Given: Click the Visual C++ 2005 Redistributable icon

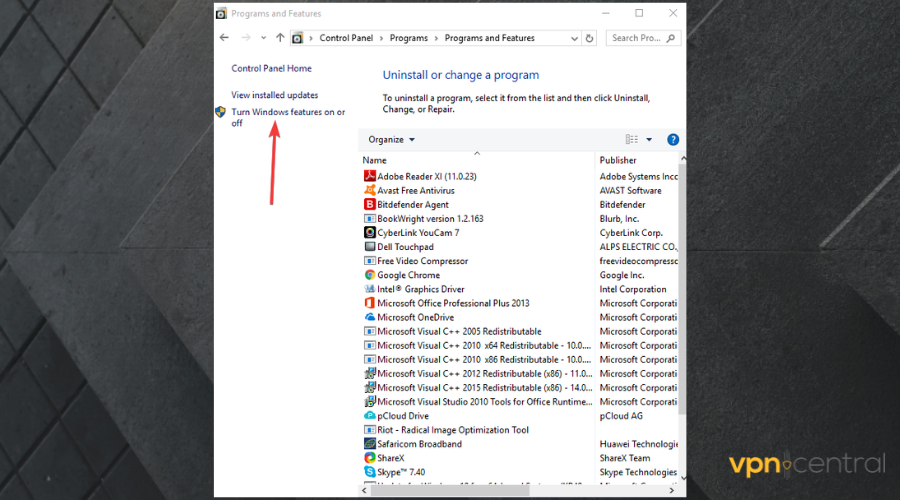Looking at the screenshot, I should point(370,331).
